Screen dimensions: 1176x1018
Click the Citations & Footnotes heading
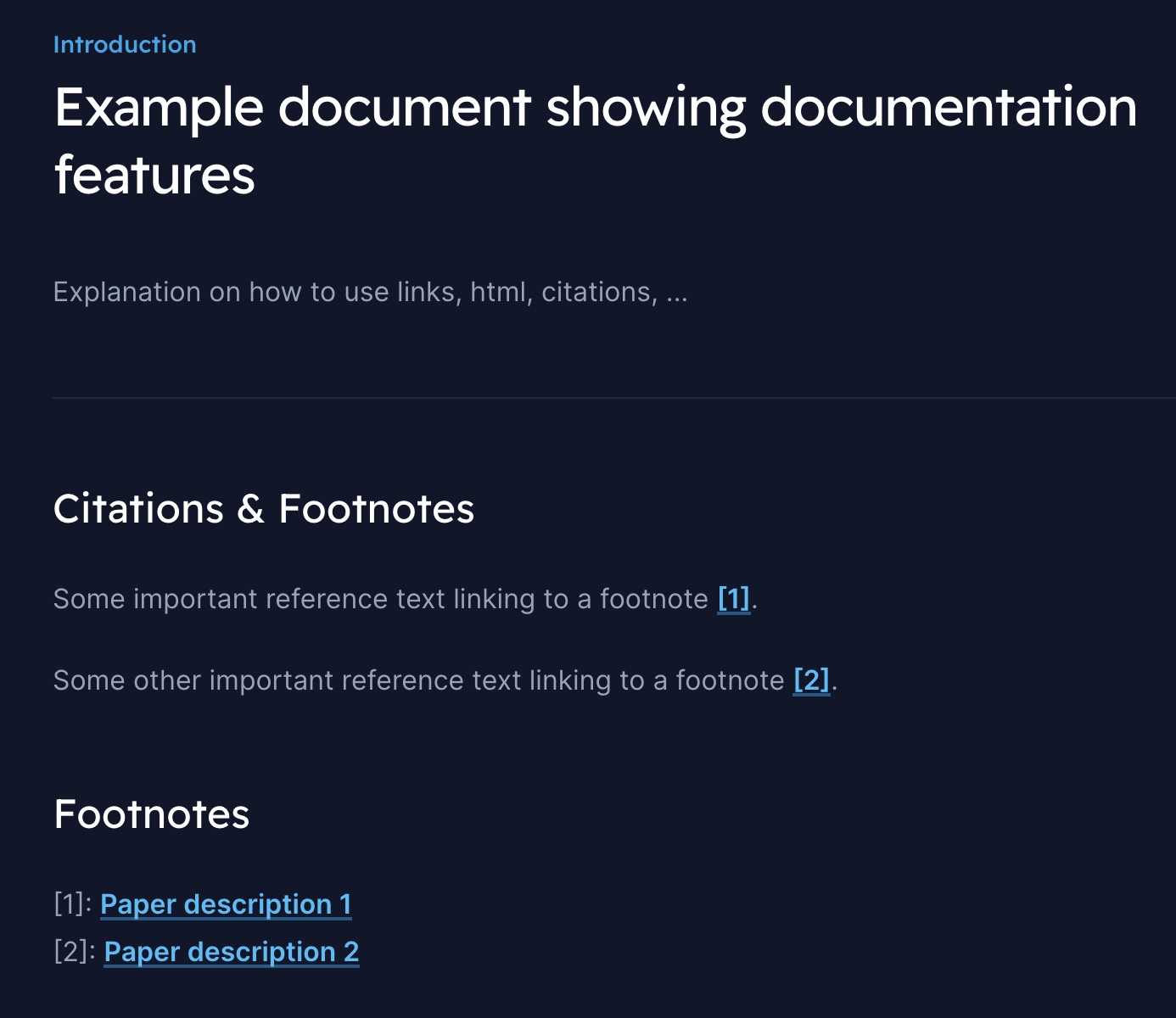(x=264, y=508)
